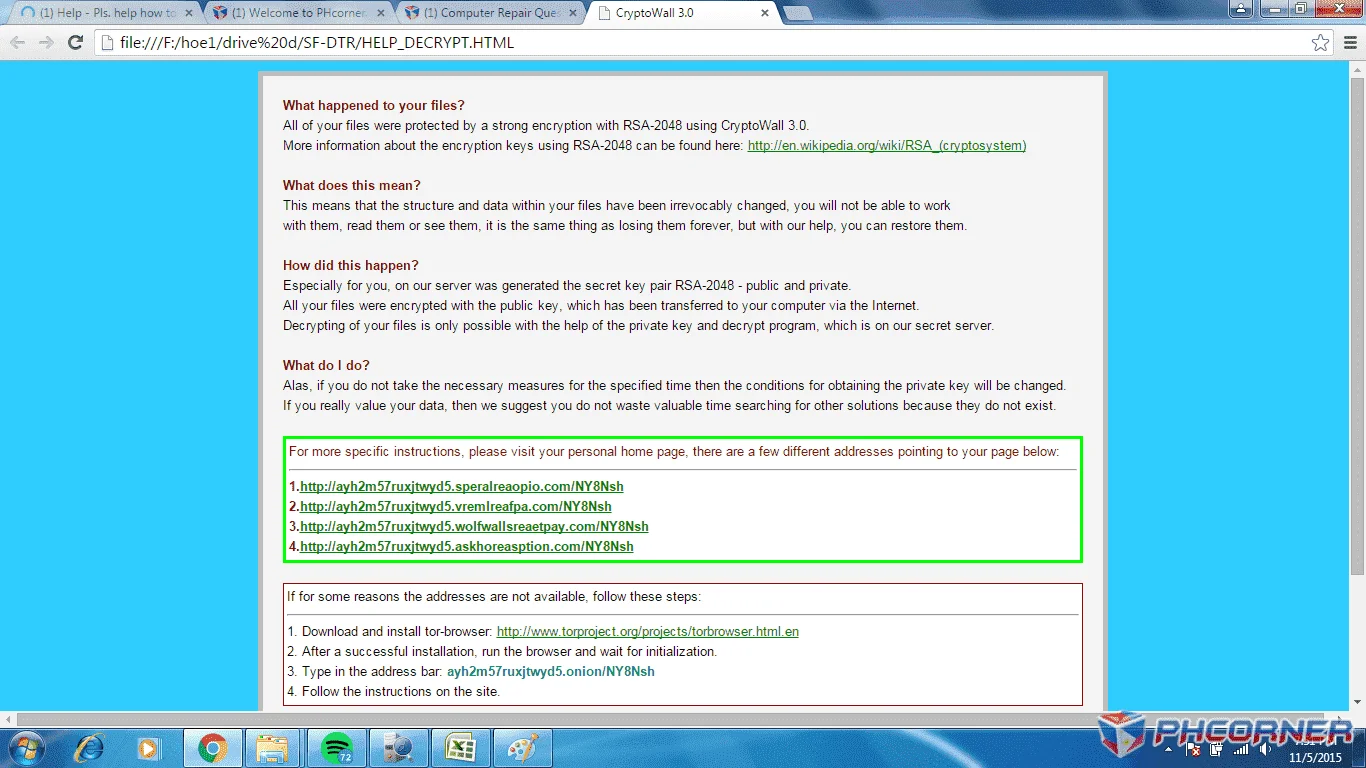Open the Action Center flag icon

pos(1195,748)
